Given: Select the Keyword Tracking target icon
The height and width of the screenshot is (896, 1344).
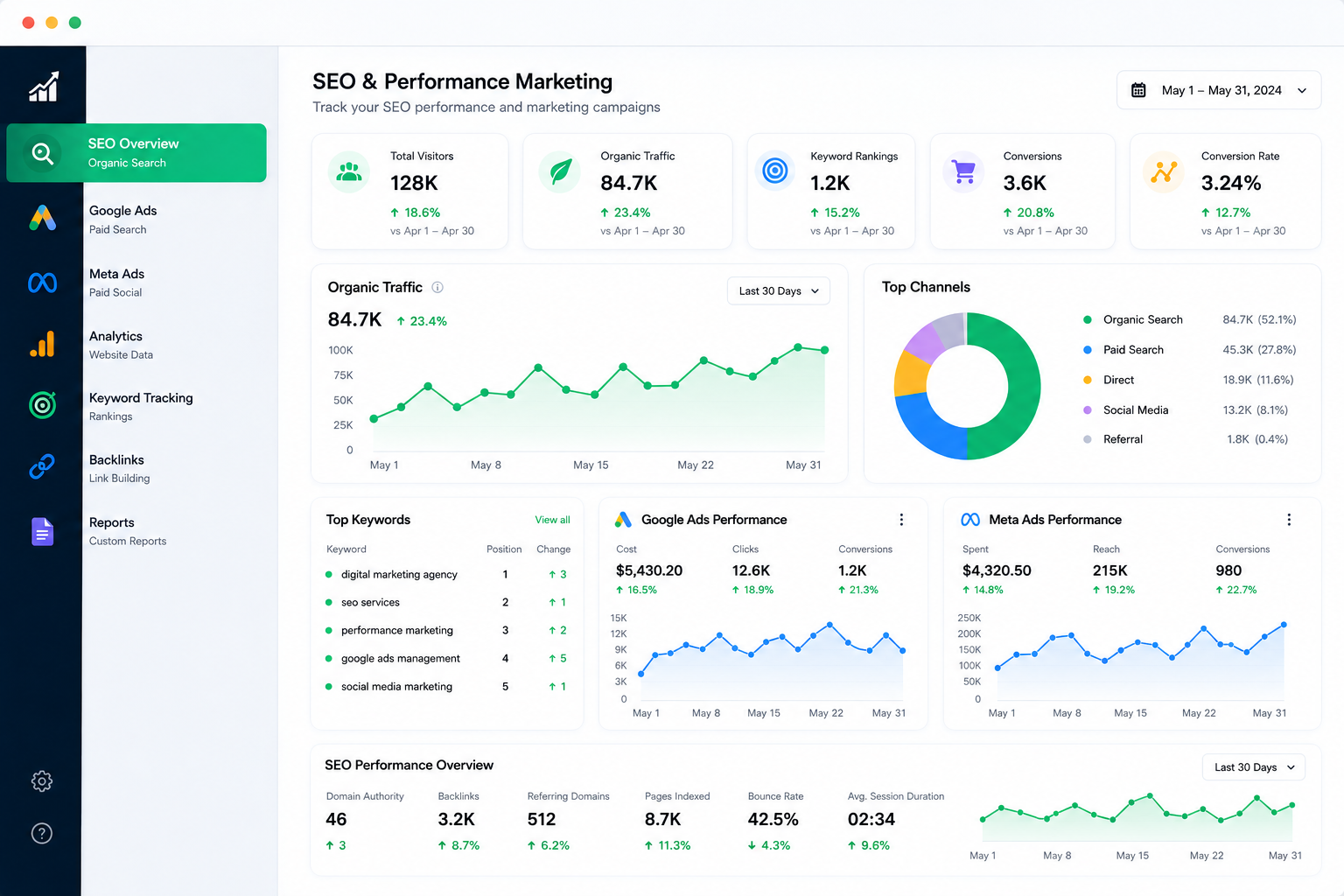Looking at the screenshot, I should [x=42, y=405].
